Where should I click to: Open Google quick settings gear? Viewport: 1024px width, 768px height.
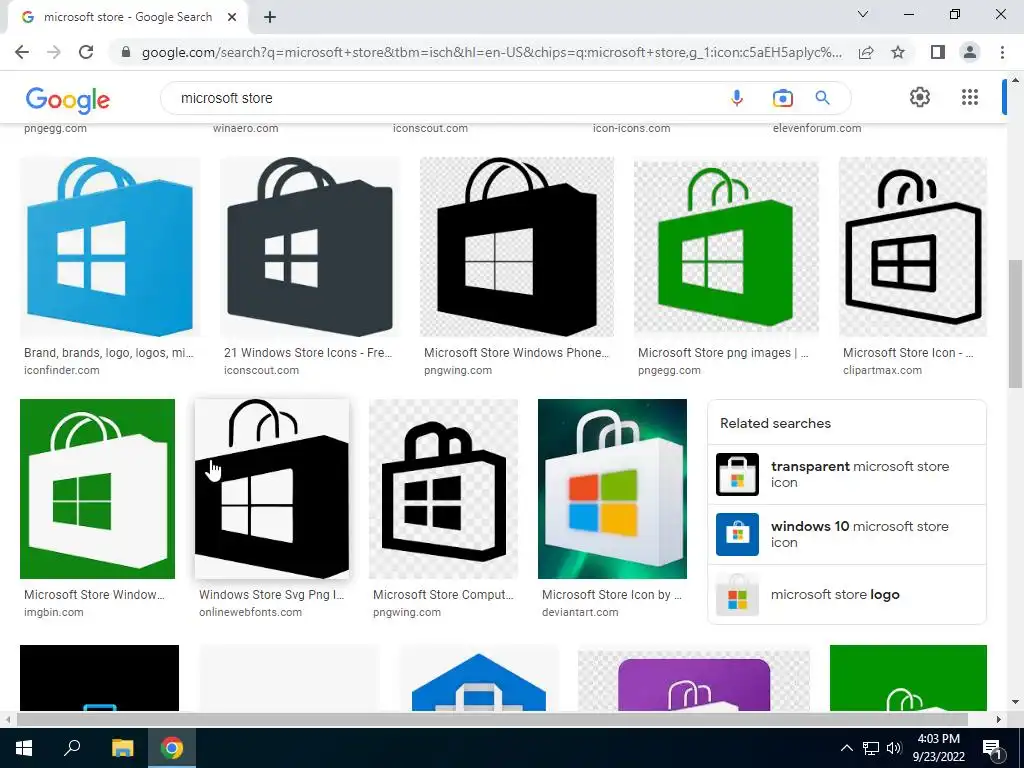[x=920, y=97]
